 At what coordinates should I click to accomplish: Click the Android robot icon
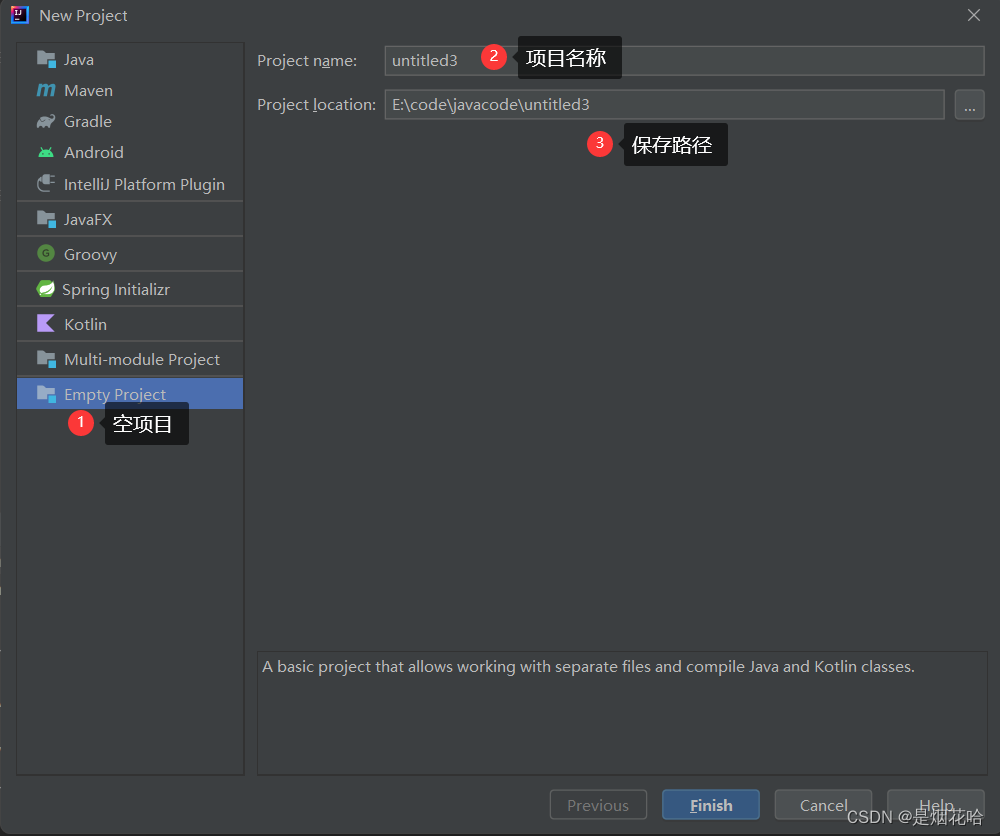point(46,152)
